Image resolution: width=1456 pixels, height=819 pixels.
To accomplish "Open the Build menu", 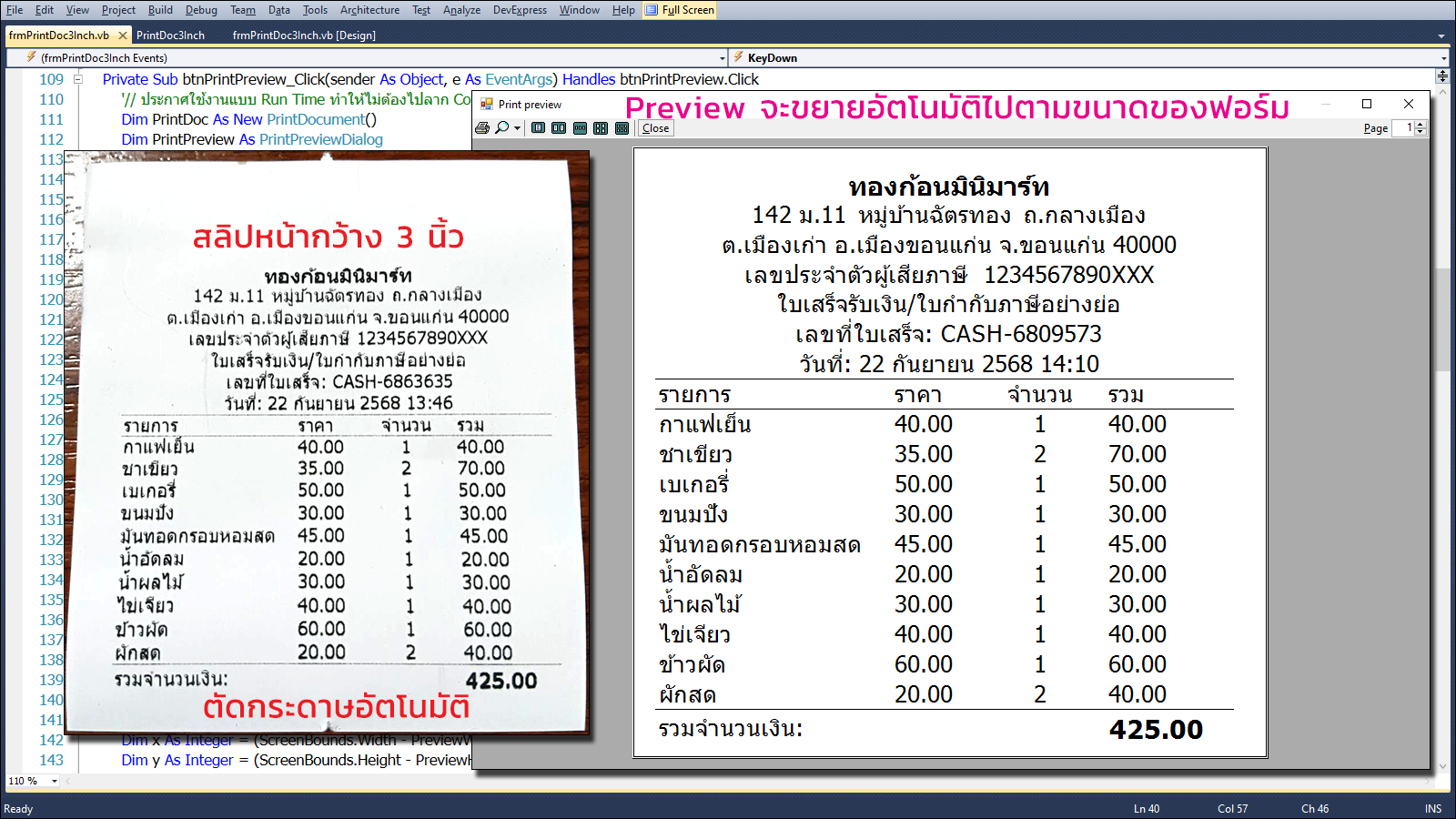I will tap(160, 10).
